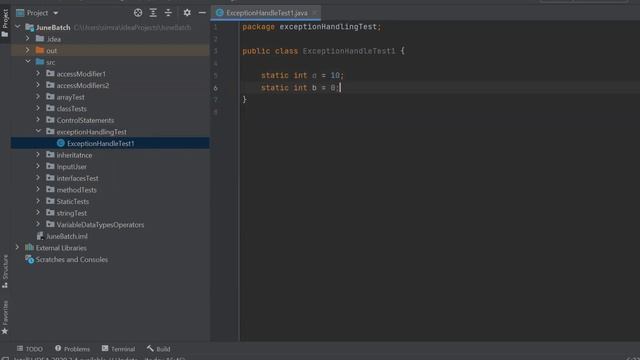Image resolution: width=640 pixels, height=360 pixels.
Task: Click the JuneBatch module icon
Action: click(x=29, y=27)
